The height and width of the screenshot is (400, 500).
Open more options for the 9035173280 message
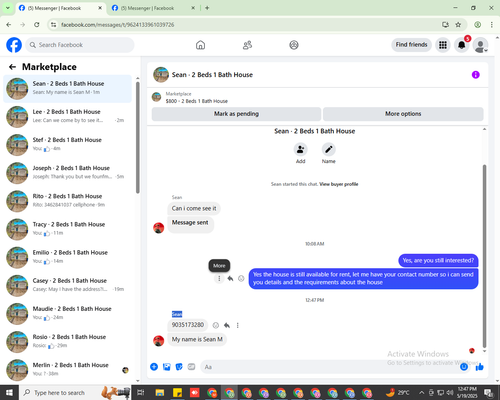coord(238,325)
